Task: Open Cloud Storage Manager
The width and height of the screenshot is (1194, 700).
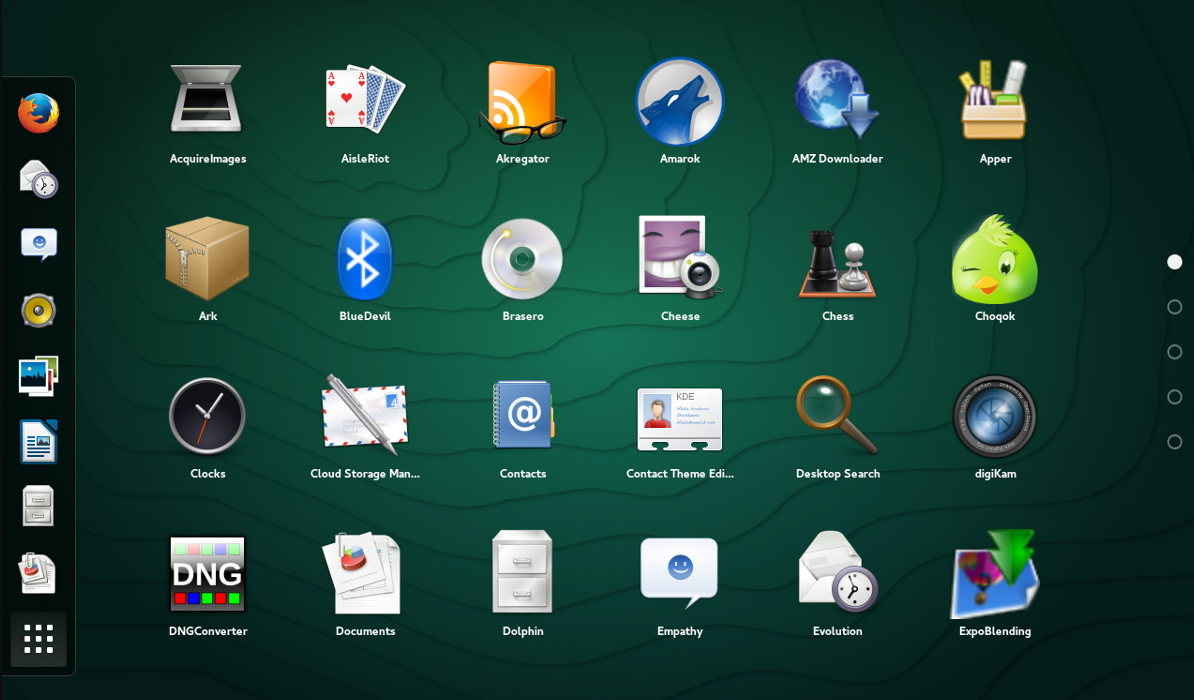Action: click(x=365, y=415)
